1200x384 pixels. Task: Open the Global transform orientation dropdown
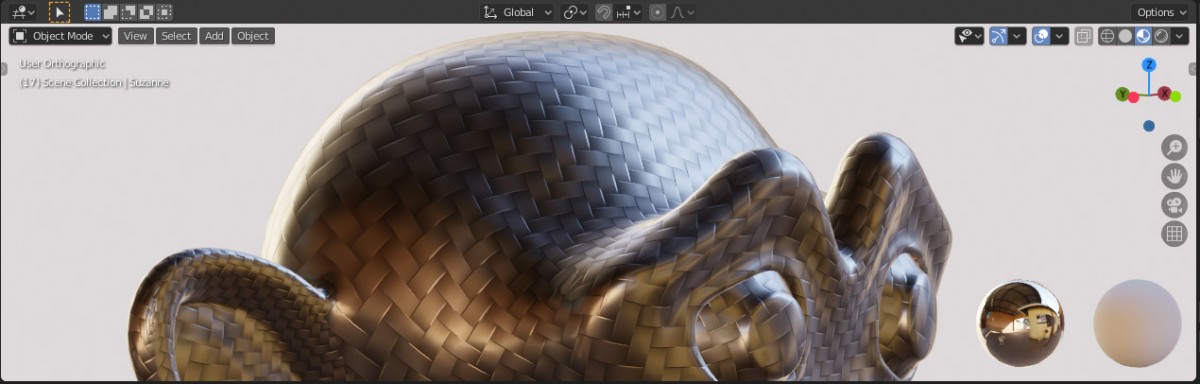tap(517, 12)
